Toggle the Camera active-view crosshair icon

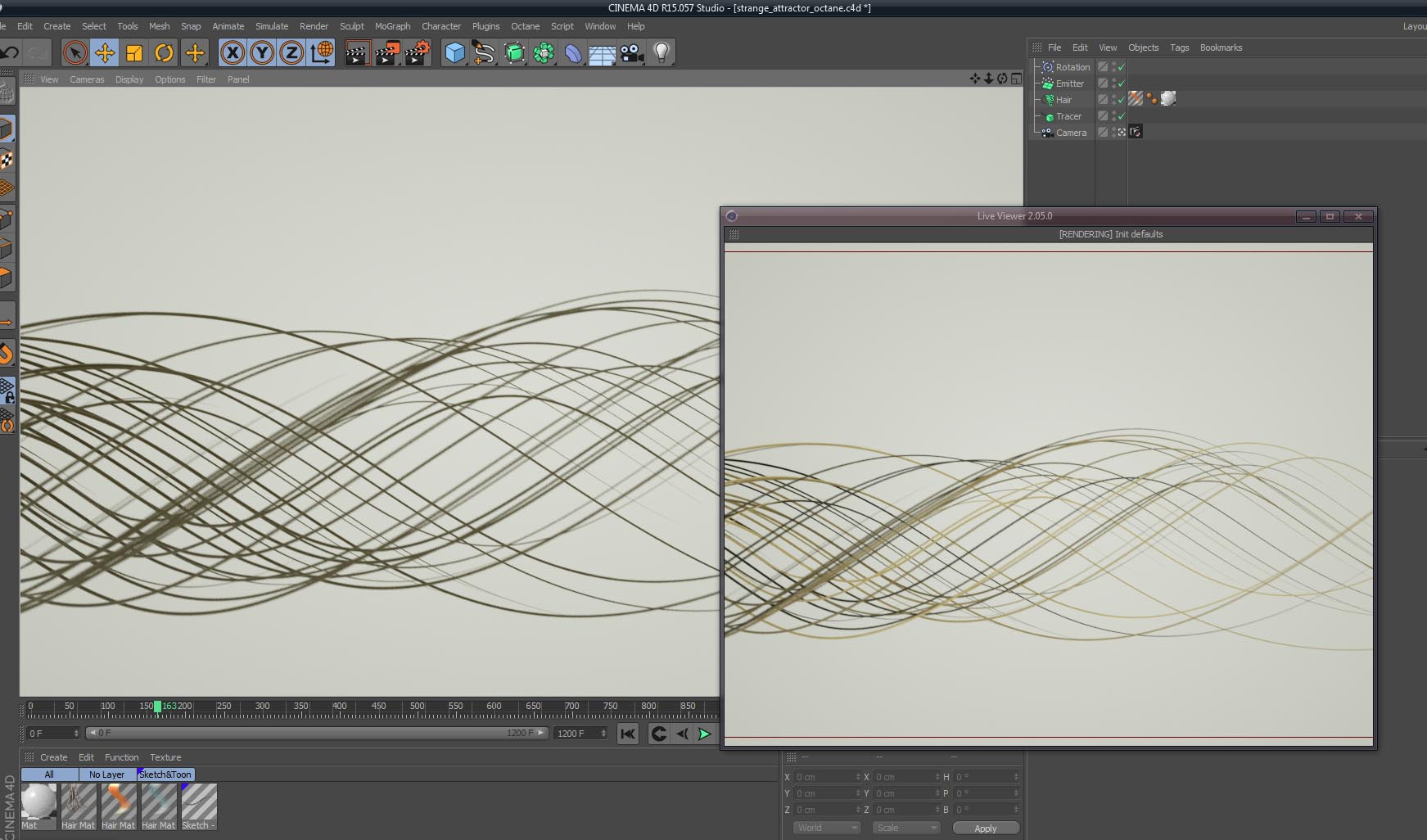[x=1122, y=132]
